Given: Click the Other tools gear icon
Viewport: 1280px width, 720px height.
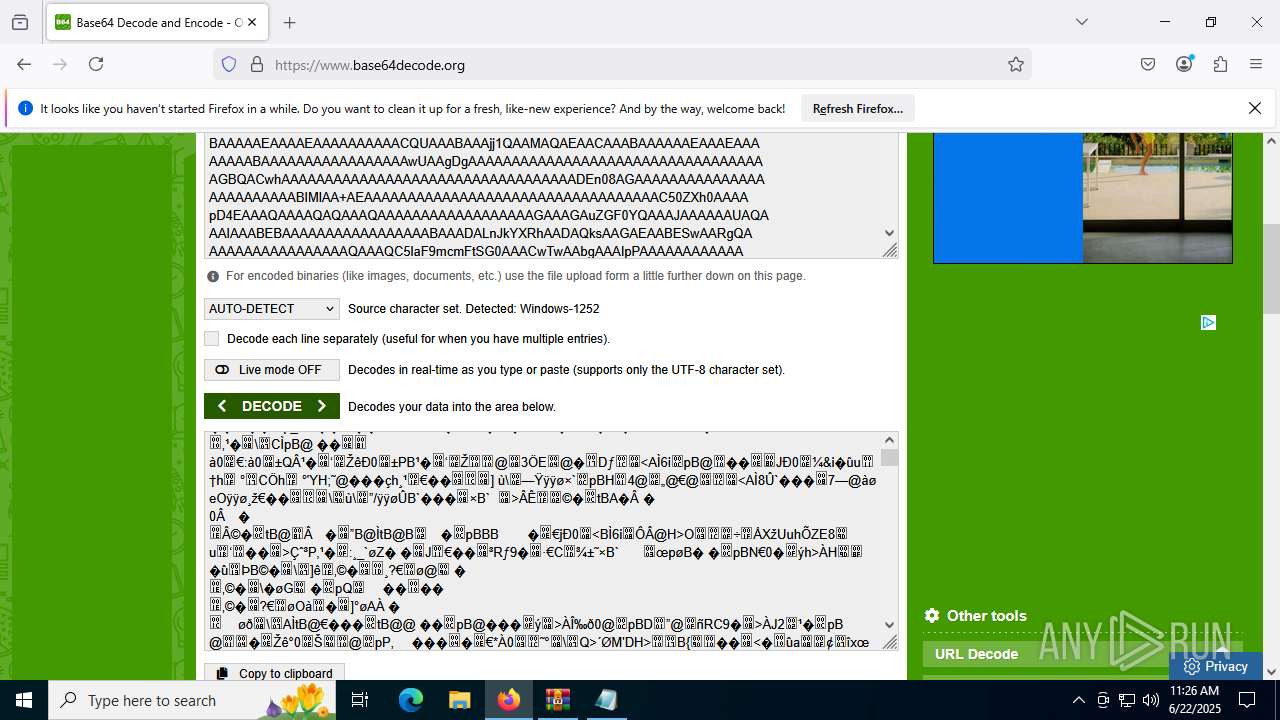Looking at the screenshot, I should (x=932, y=615).
